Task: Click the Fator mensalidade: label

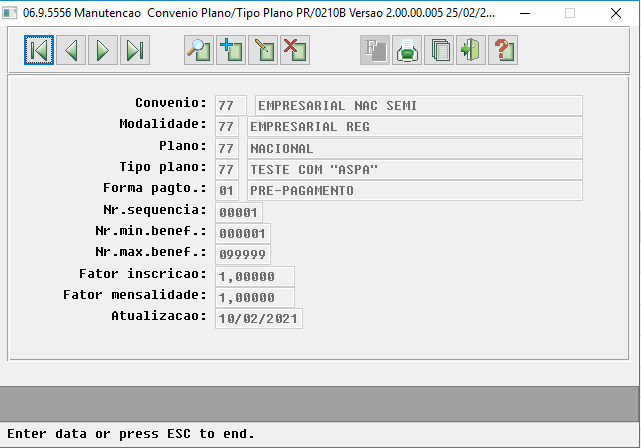Action: click(135, 295)
